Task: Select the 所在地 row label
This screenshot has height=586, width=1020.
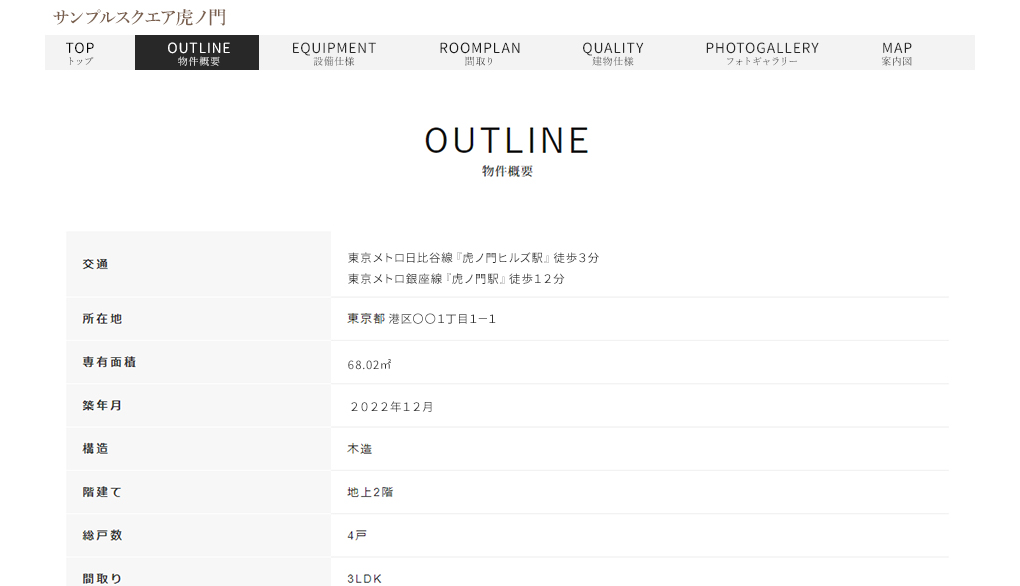Action: [102, 319]
